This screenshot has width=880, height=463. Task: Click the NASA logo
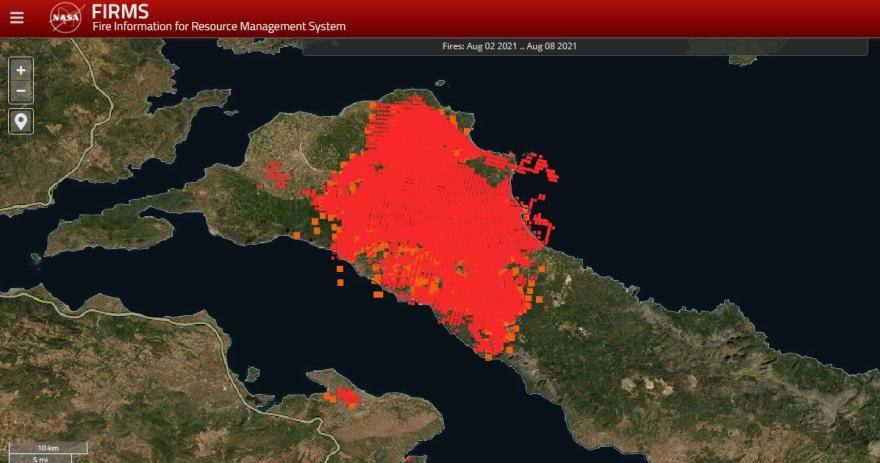tap(66, 17)
